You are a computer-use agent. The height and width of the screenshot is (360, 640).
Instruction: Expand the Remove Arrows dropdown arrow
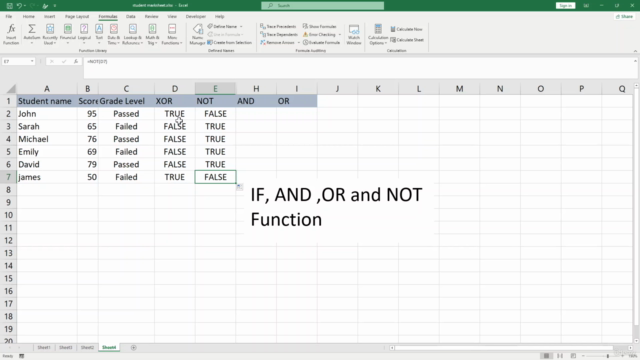298,42
